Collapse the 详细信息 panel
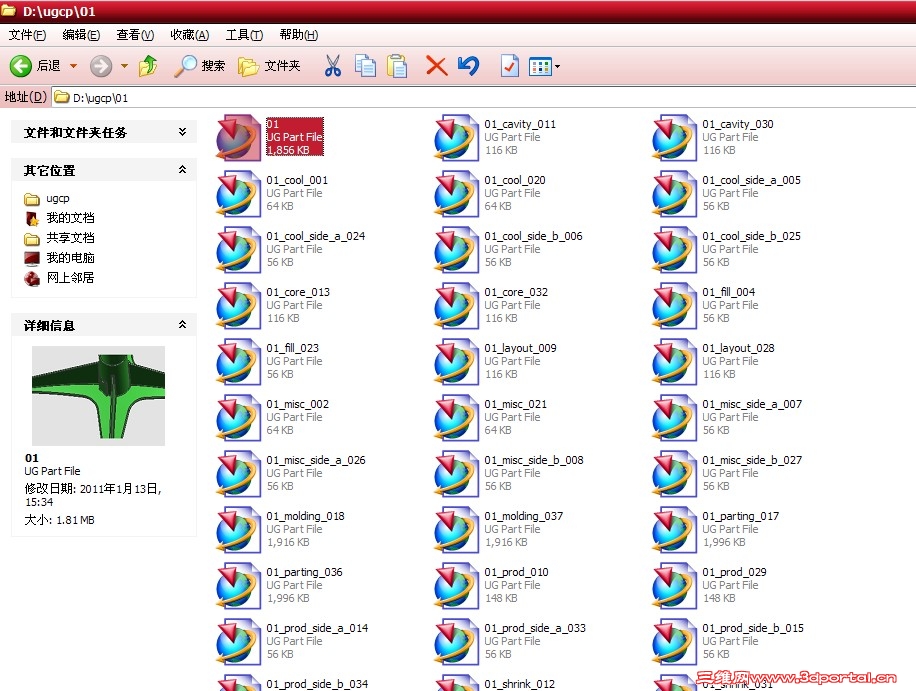Viewport: 916px width, 691px height. click(182, 324)
